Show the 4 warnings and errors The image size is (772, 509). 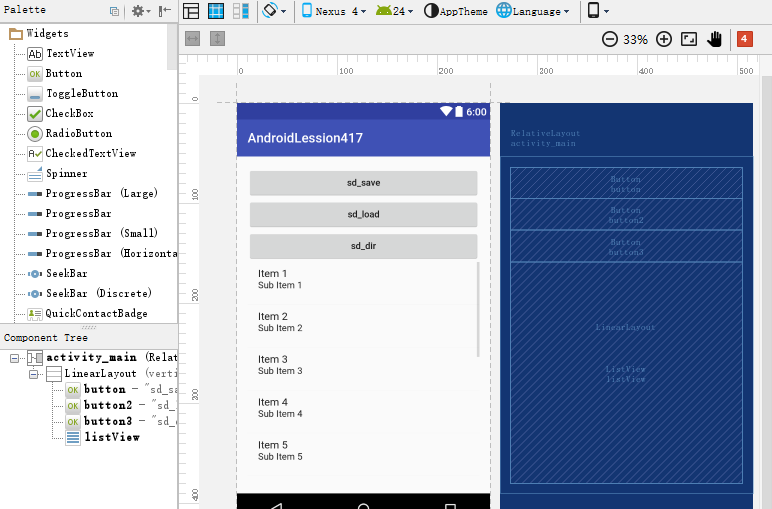pos(744,39)
